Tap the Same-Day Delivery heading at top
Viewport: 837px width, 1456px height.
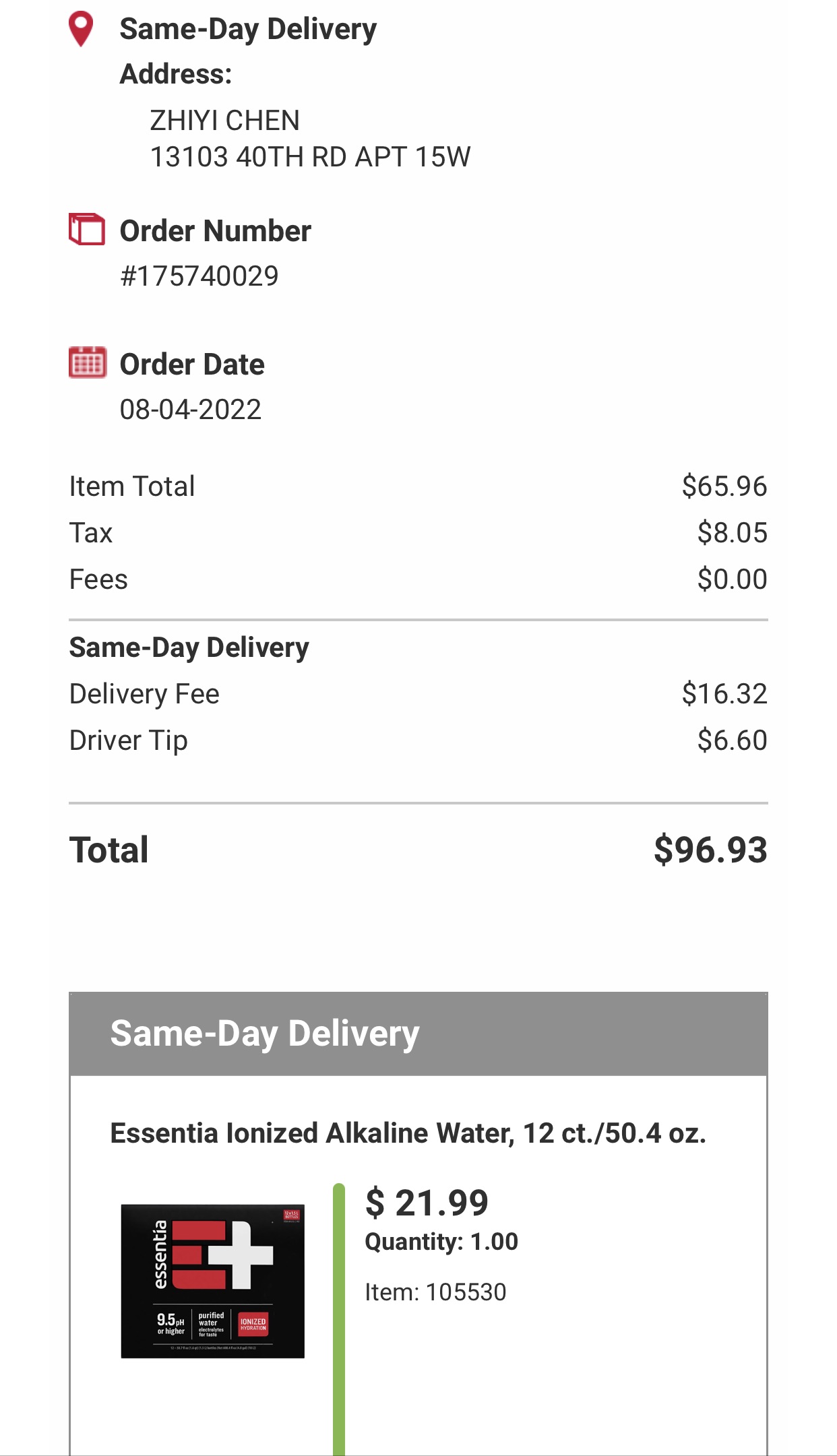coord(248,29)
